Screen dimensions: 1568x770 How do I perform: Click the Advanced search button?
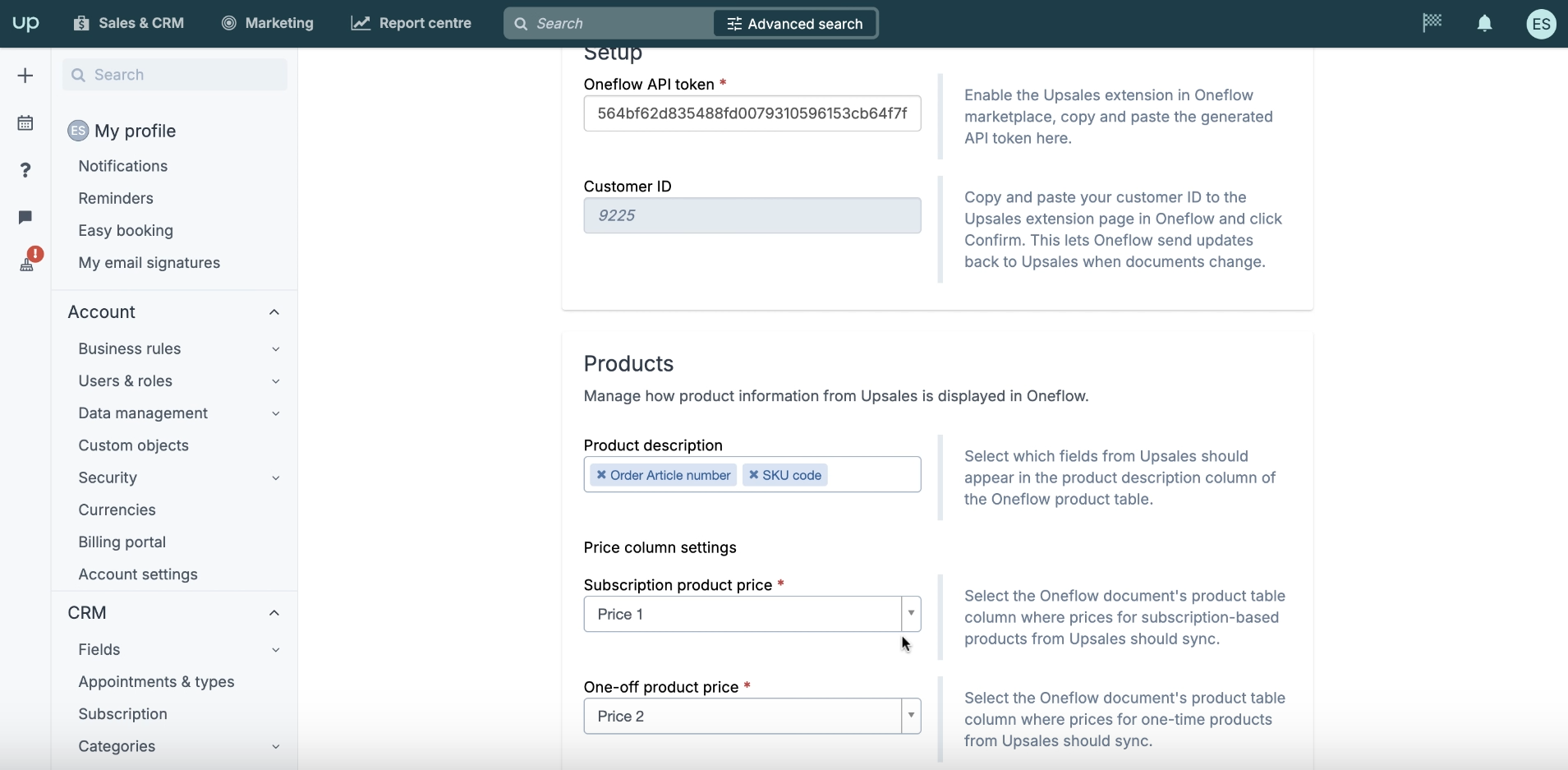795,24
